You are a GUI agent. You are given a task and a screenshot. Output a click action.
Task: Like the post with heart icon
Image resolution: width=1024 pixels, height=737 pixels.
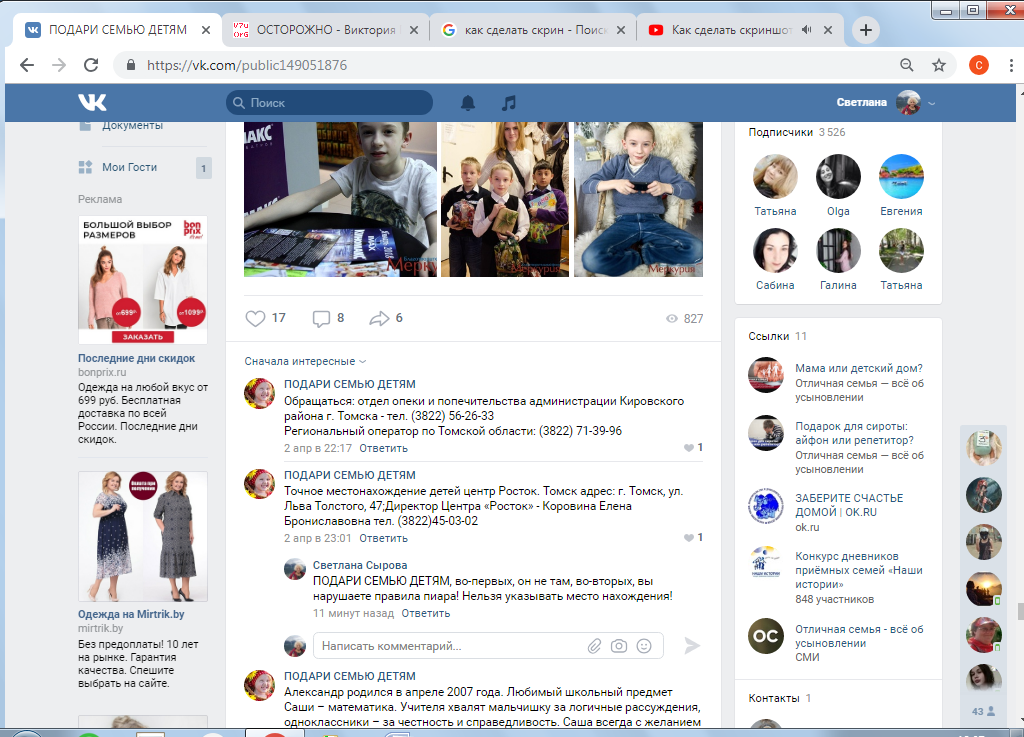click(x=256, y=318)
